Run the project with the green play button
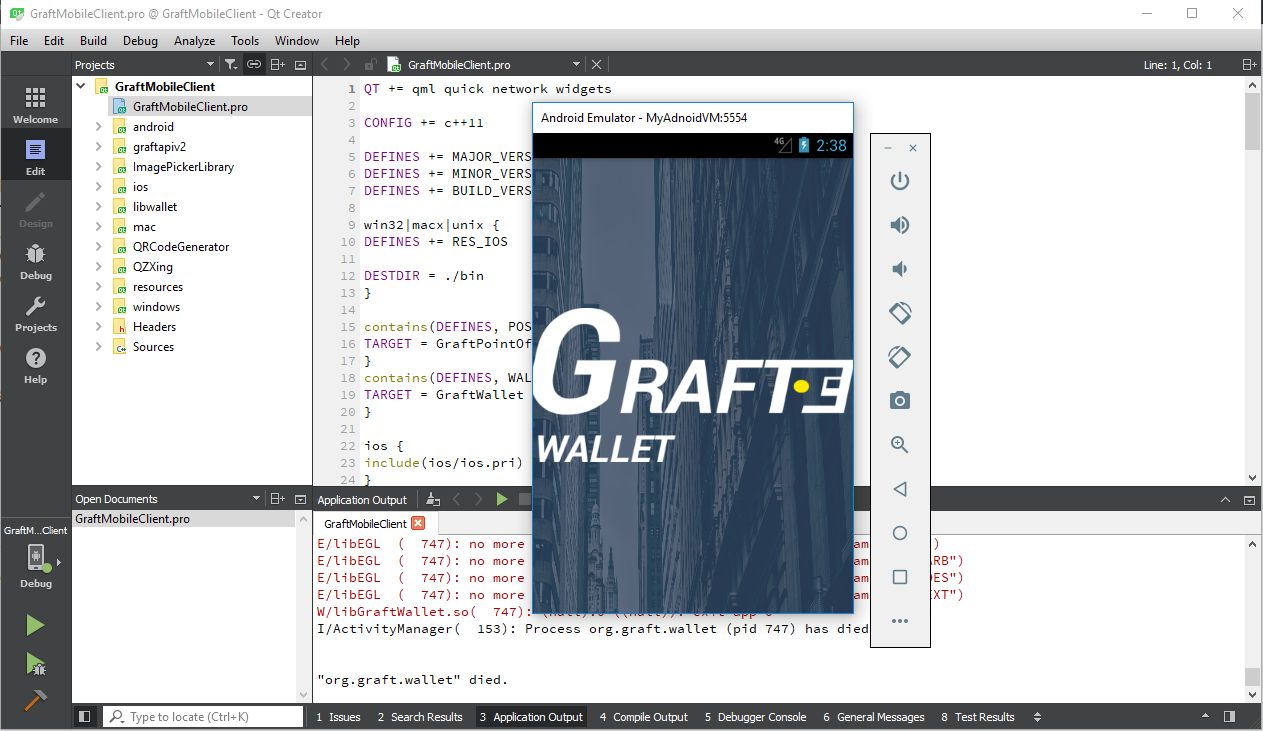The image size is (1263, 731). pyautogui.click(x=33, y=625)
